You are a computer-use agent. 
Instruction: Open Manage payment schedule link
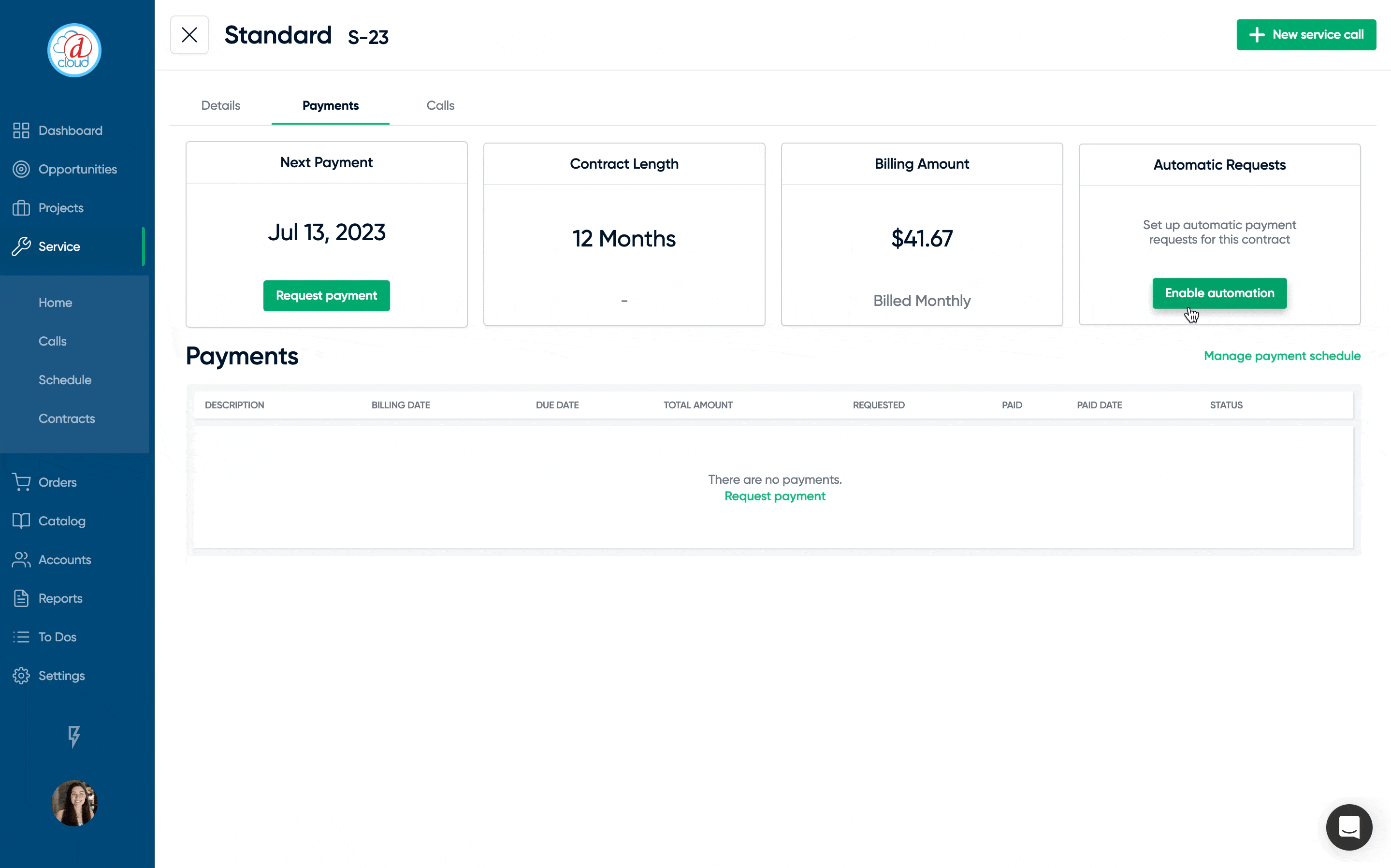point(1282,356)
